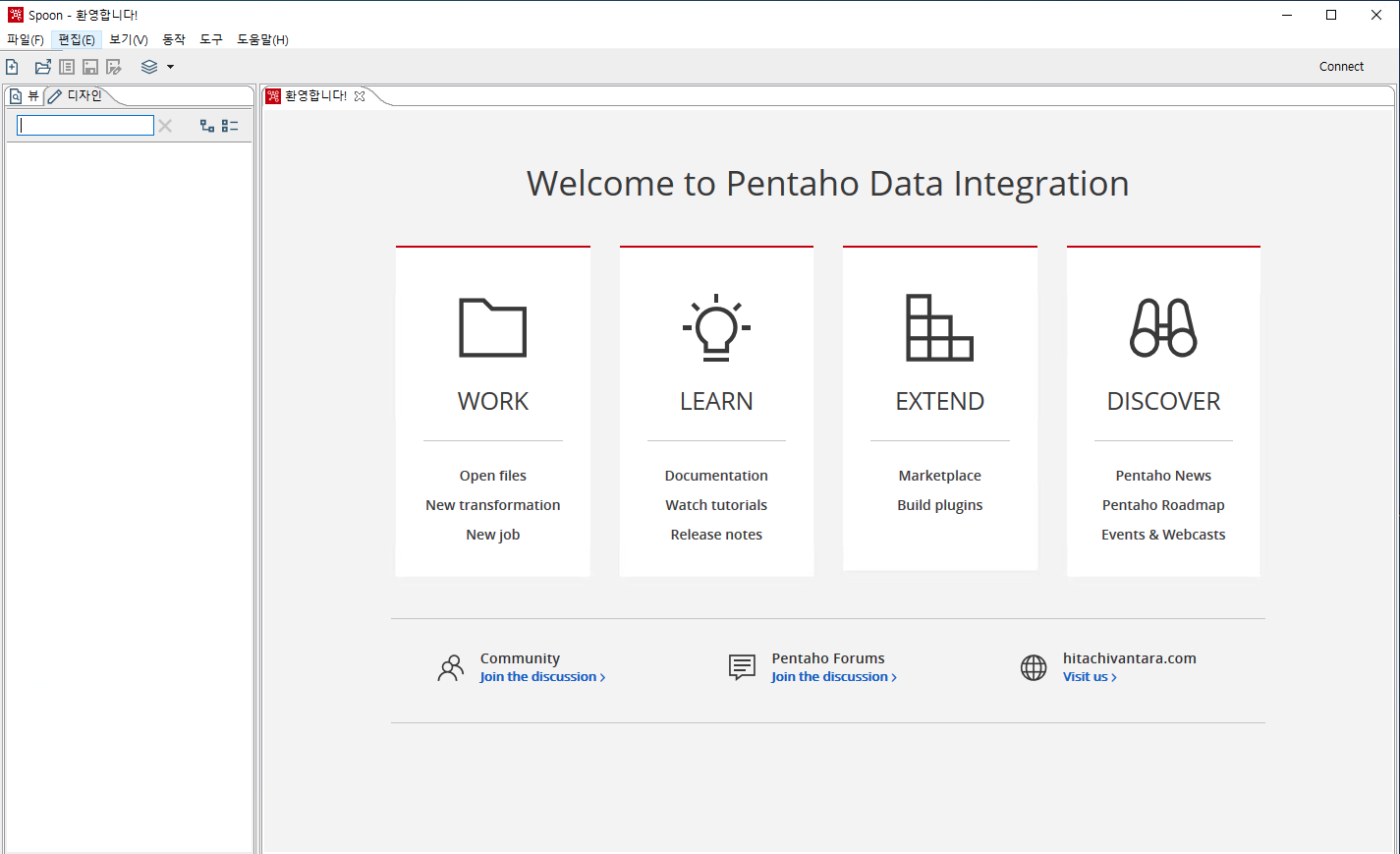Click the perspectives layers icon

coord(149,67)
